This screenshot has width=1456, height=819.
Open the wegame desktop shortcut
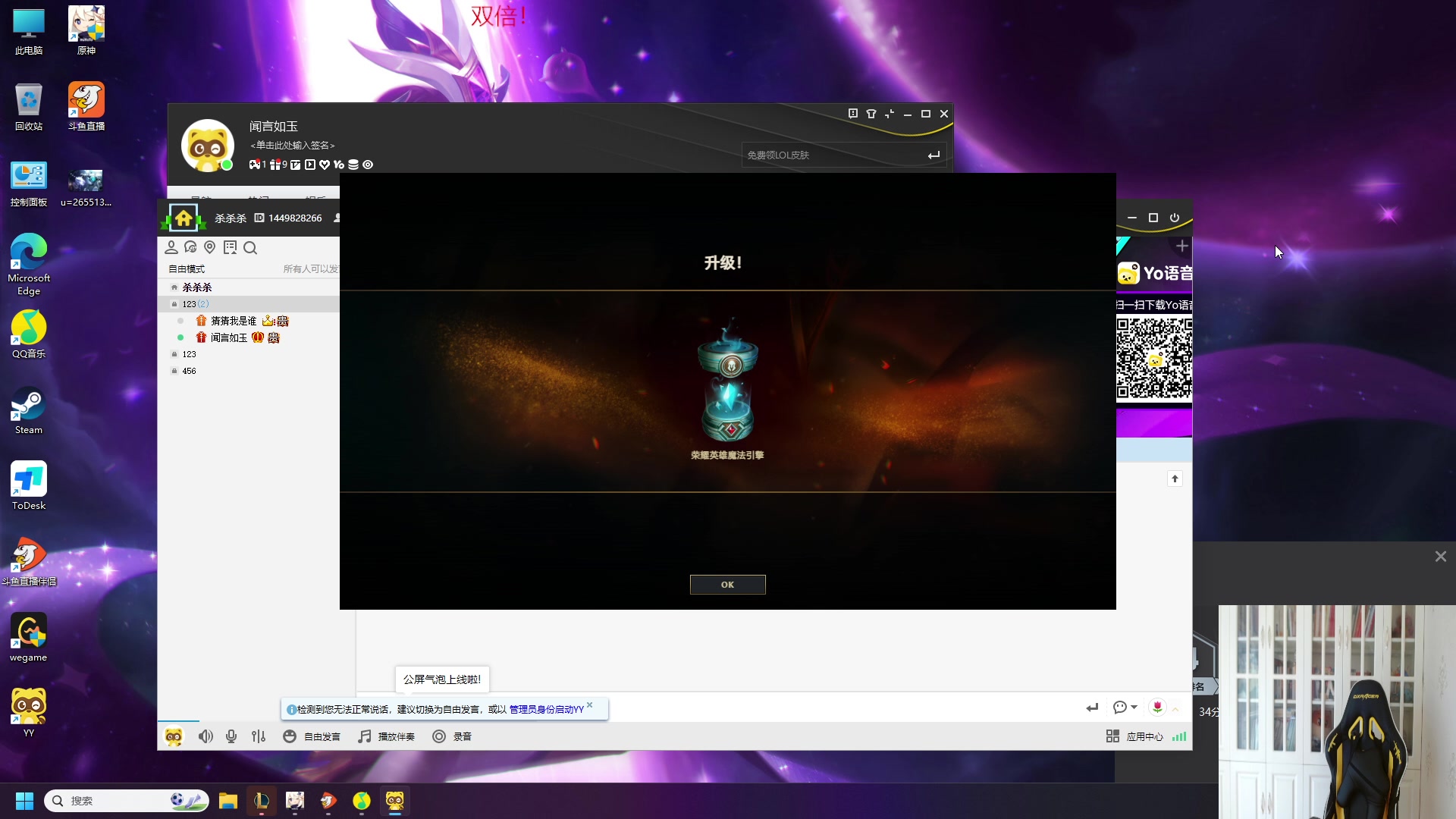(29, 638)
